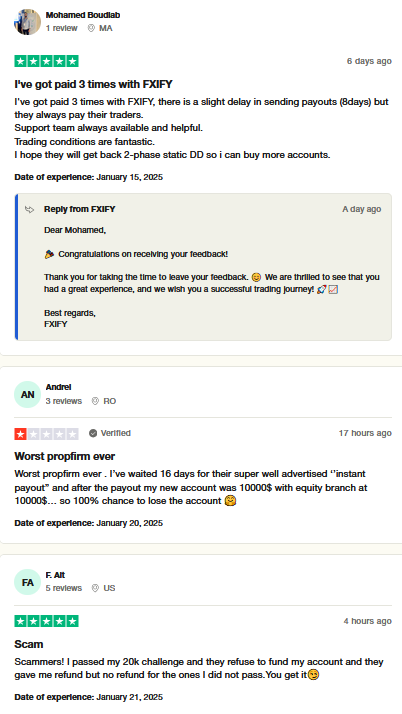402x714 pixels.
Task: Click the AN avatar circle for Andrei
Action: 27,394
